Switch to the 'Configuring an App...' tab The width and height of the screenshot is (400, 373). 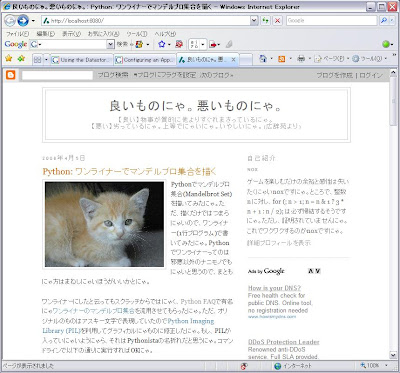[x=145, y=60]
